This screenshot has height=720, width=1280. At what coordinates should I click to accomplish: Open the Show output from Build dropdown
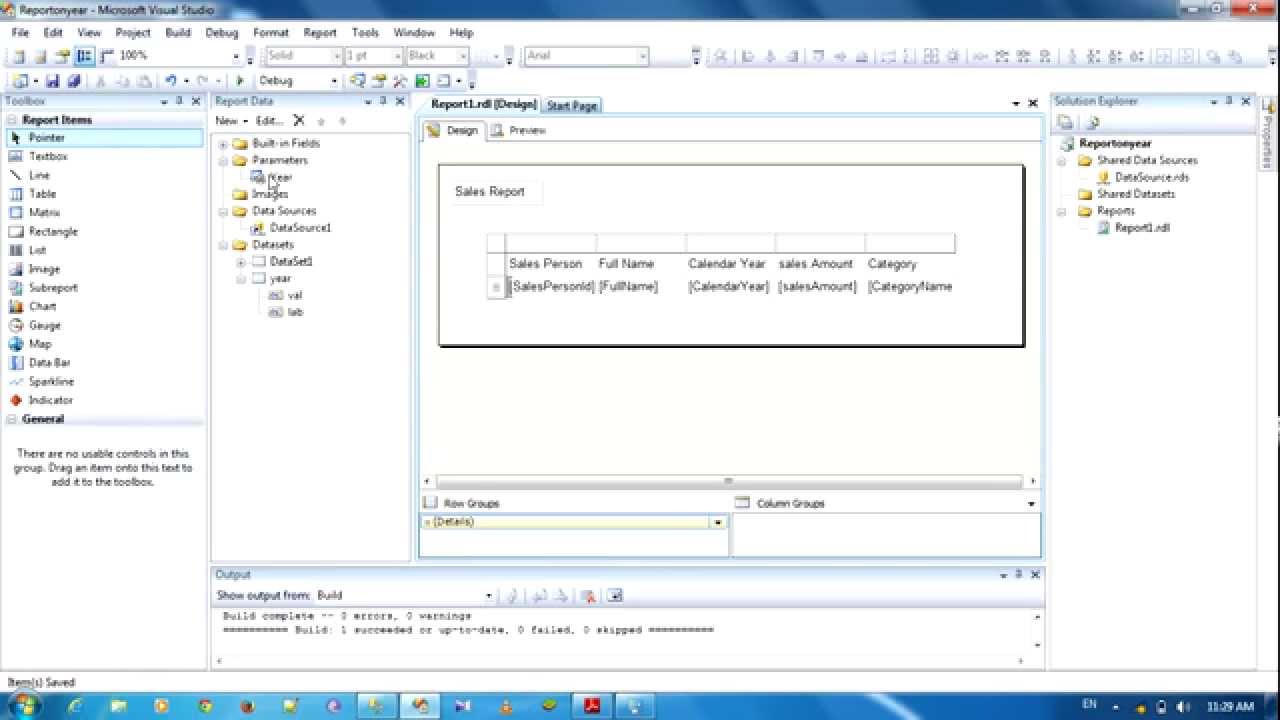(x=489, y=595)
